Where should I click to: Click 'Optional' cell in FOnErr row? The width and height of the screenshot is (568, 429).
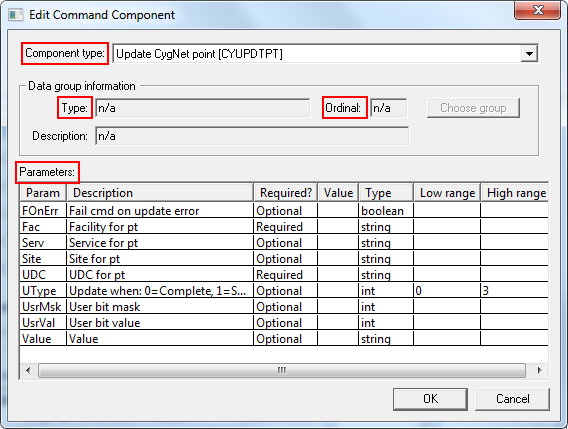click(x=285, y=211)
